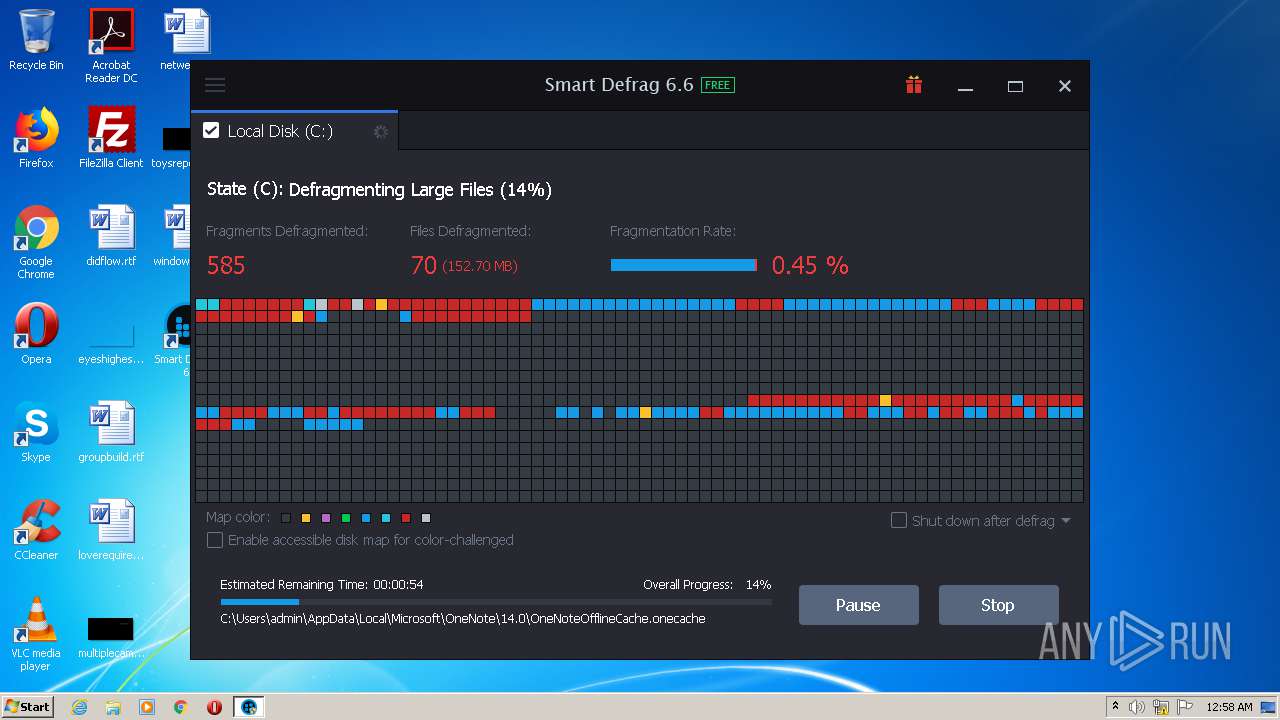Viewport: 1280px width, 720px height.
Task: Click the gift box icon
Action: [914, 85]
